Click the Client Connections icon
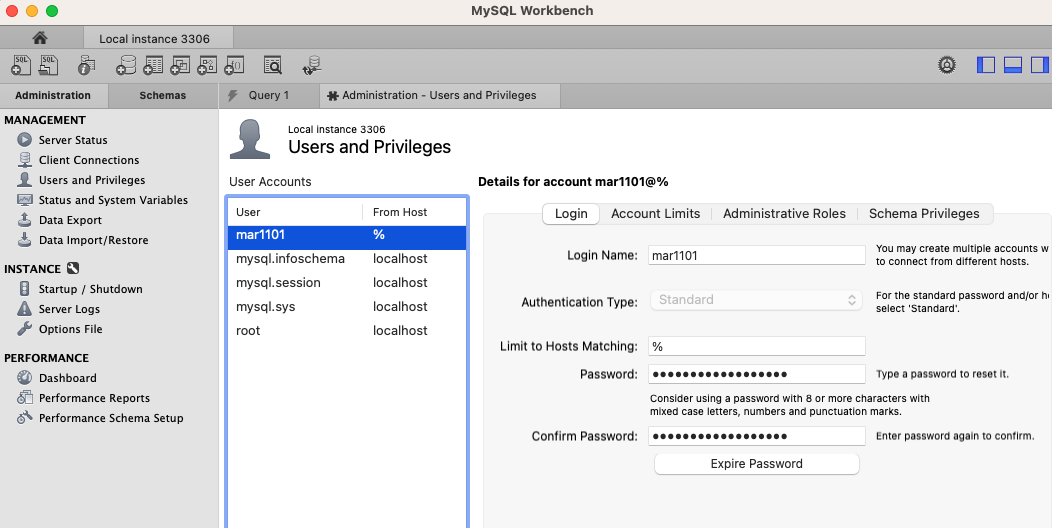 [25, 160]
